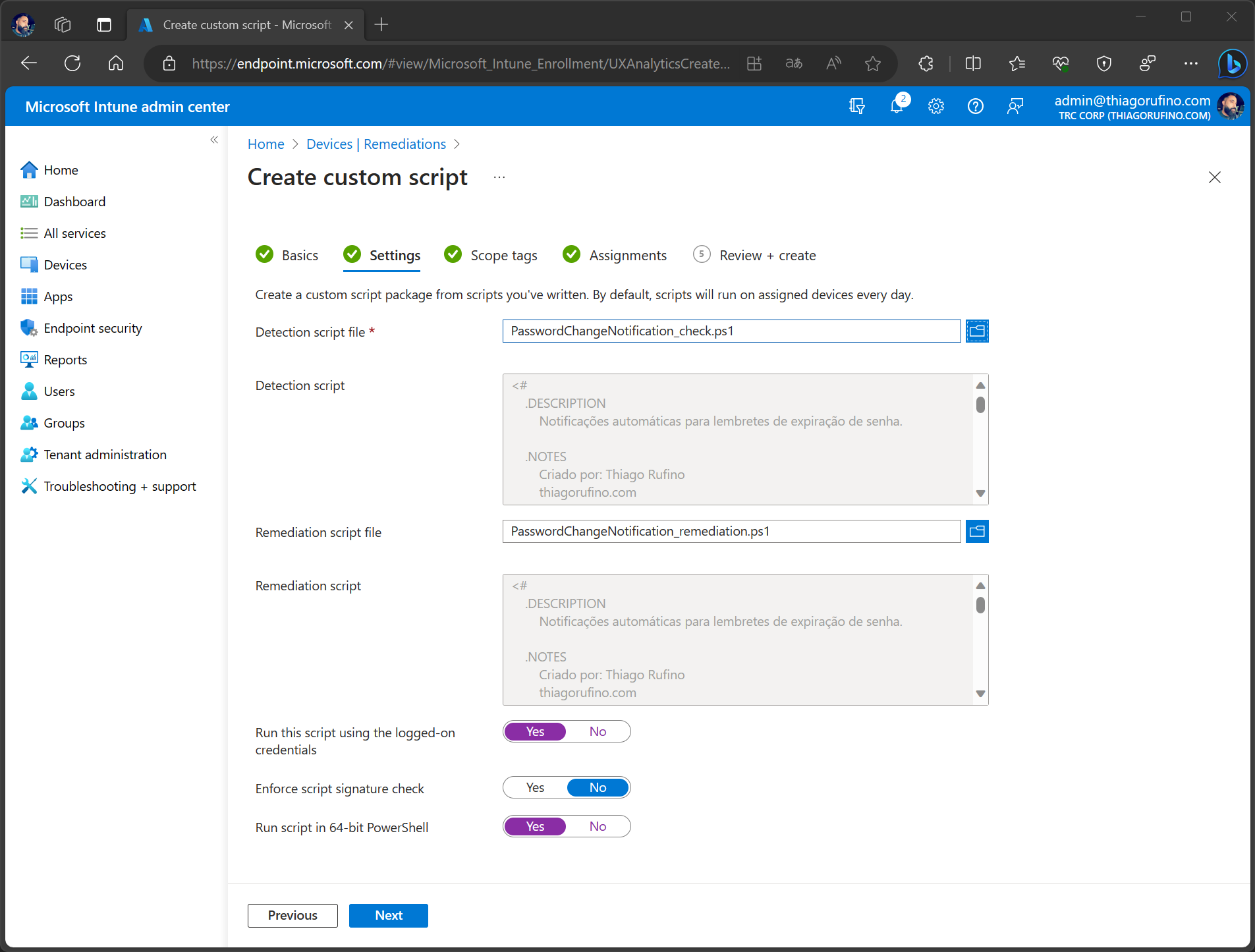
Task: Follow the Devices | Remediations breadcrumb link
Action: pos(376,144)
